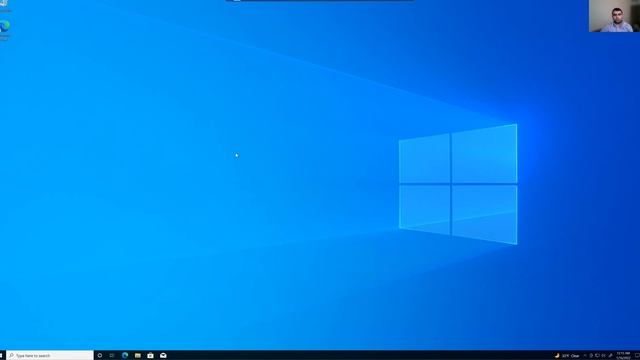Viewport: 640px width, 360px height.
Task: Open Cortana from the taskbar
Action: [100, 356]
